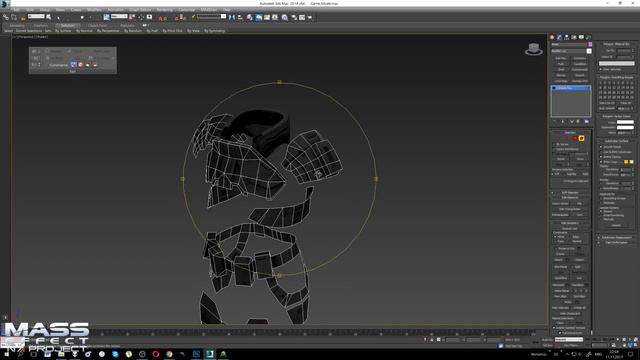This screenshot has width=640, height=360.
Task: Click Configure Modifier Sets icon under stack
Action: [587, 122]
